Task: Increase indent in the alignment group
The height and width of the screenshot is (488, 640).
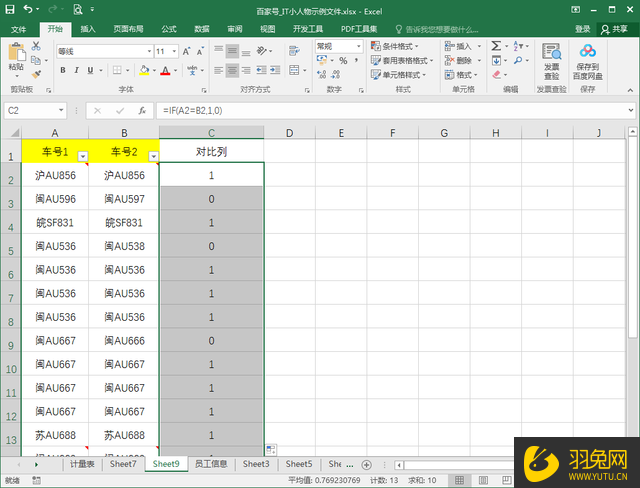Action: (x=275, y=70)
